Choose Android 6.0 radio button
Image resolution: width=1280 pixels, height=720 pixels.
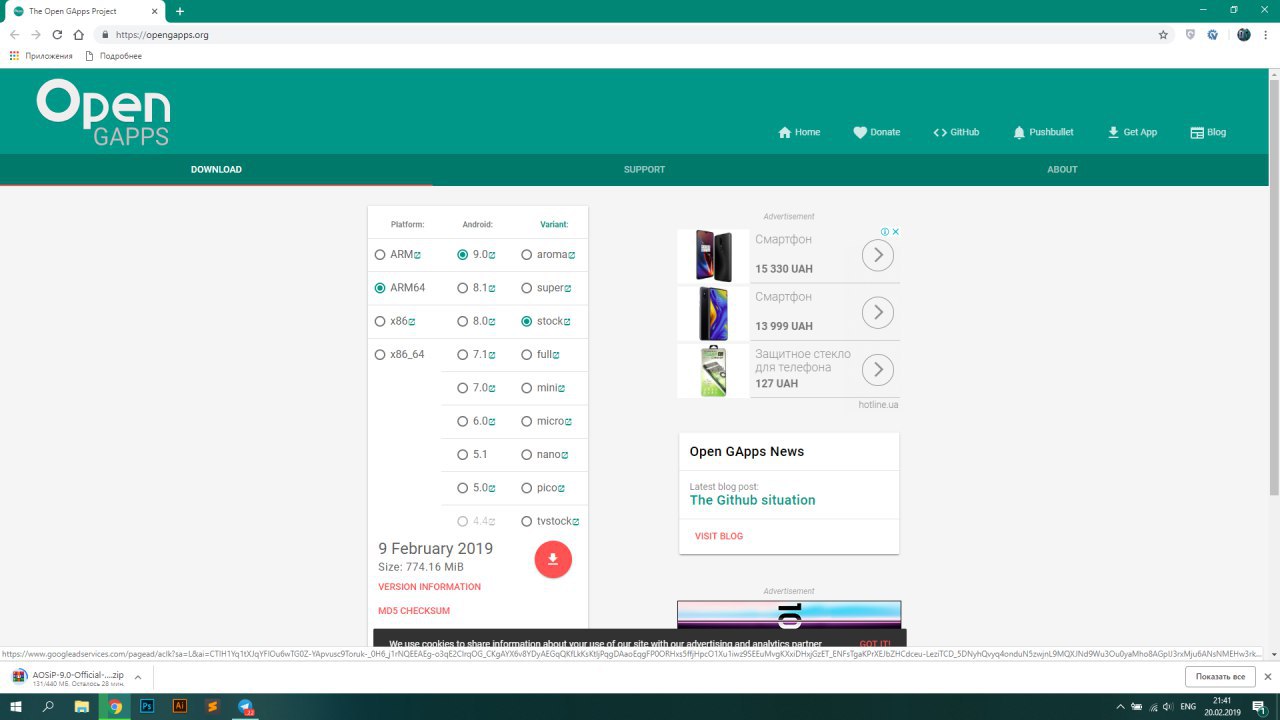[462, 421]
